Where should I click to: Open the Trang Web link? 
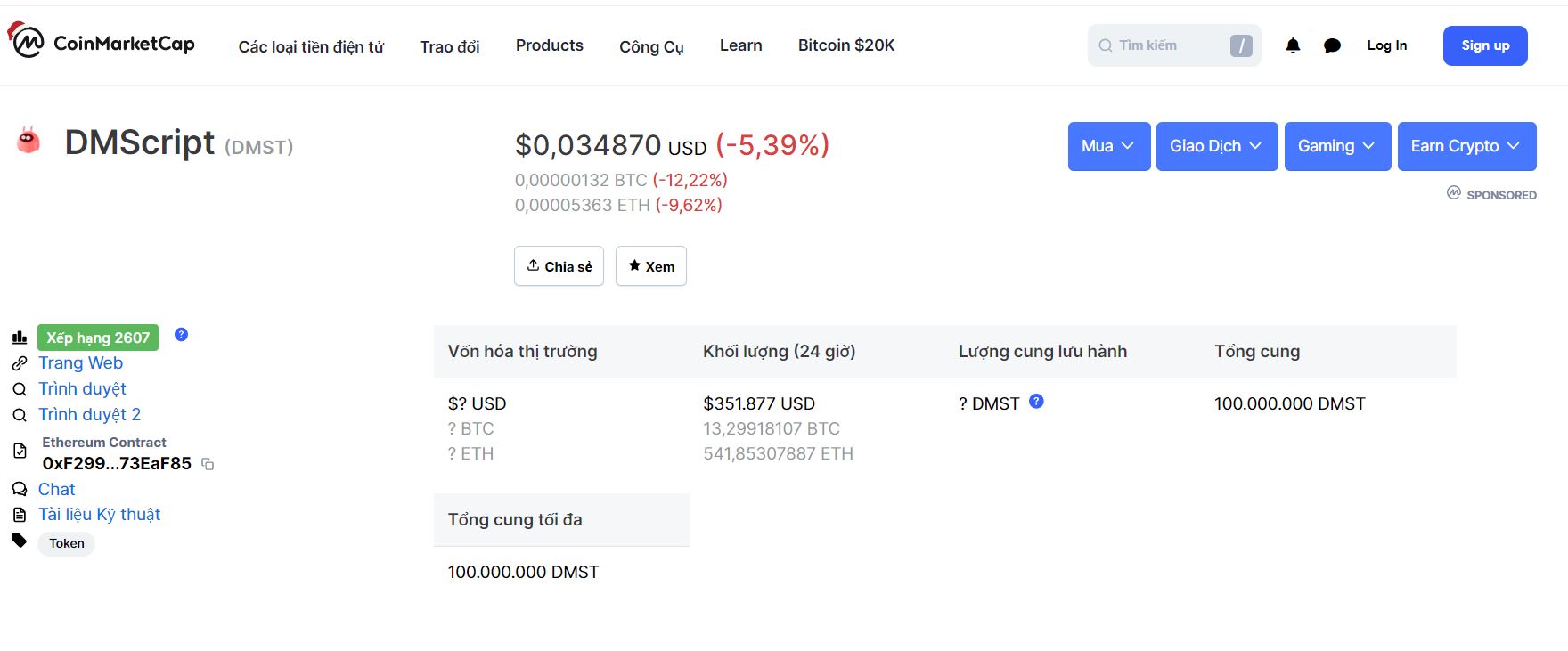(80, 363)
